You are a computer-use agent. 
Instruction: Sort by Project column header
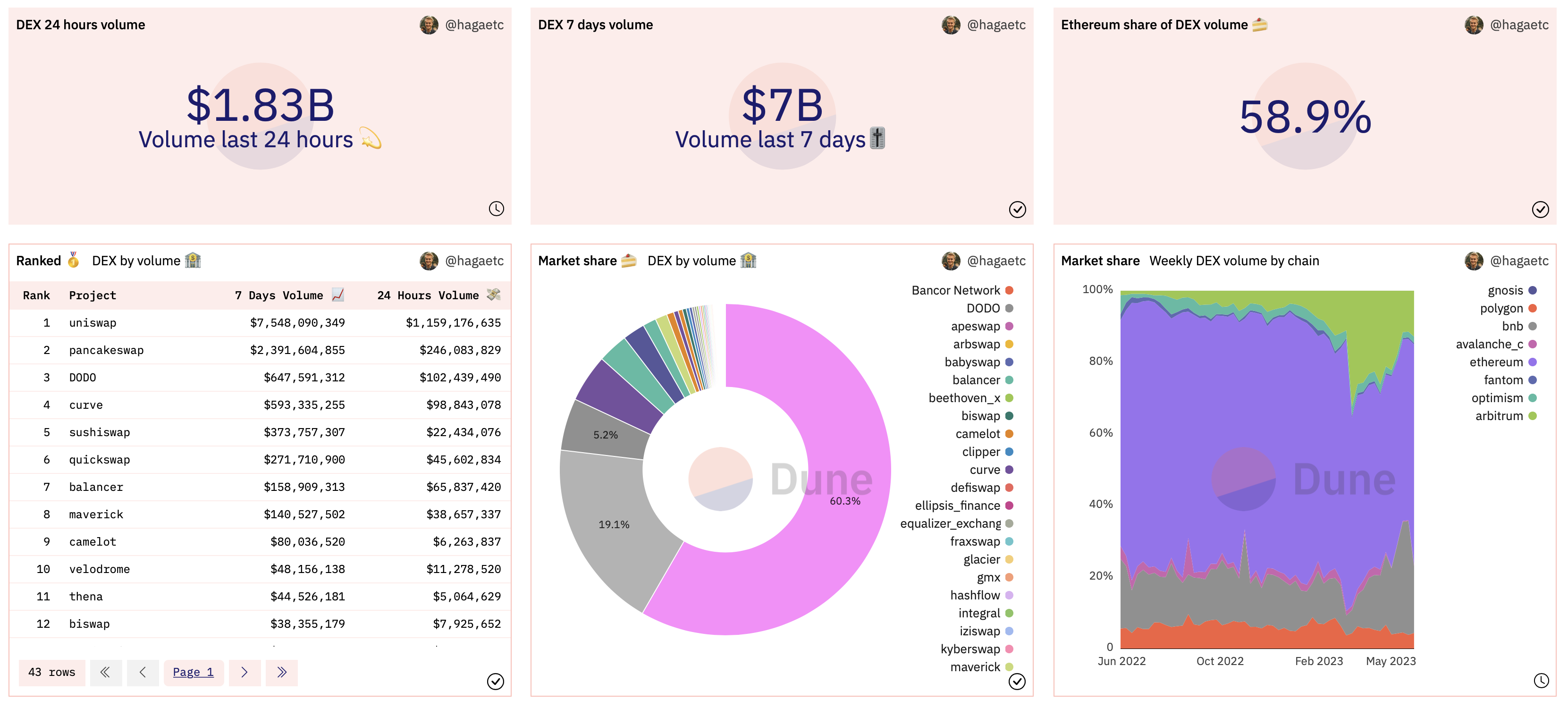tap(93, 295)
